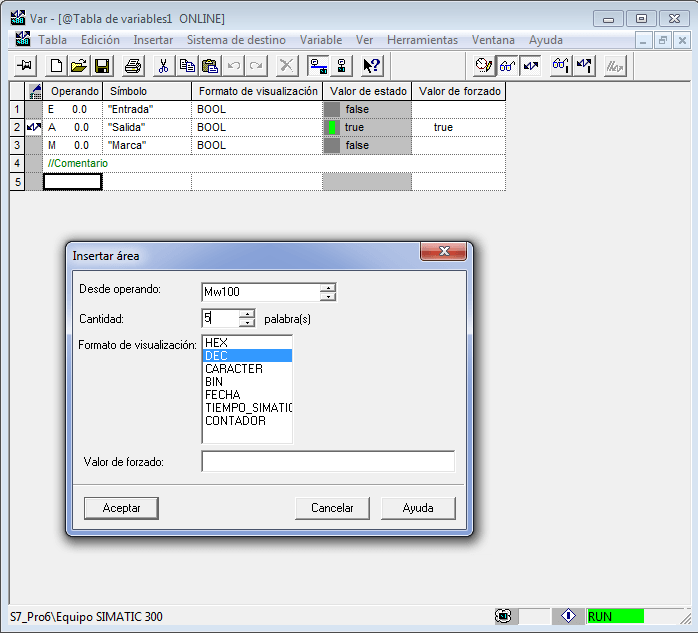Click empty operand cell in row 5
Screen dimensions: 698x635
pyautogui.click(x=73, y=182)
